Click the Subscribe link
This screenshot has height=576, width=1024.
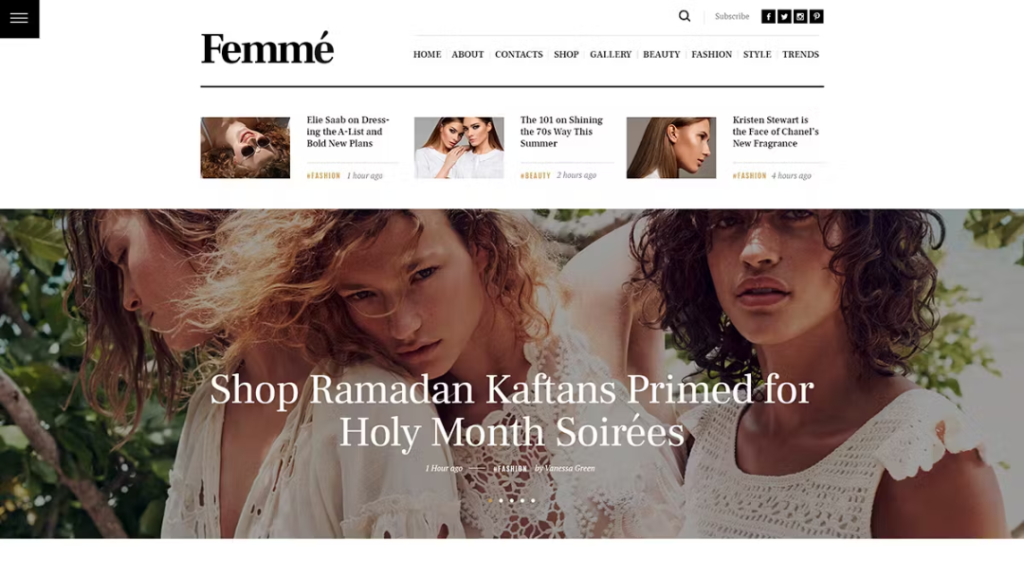(731, 16)
